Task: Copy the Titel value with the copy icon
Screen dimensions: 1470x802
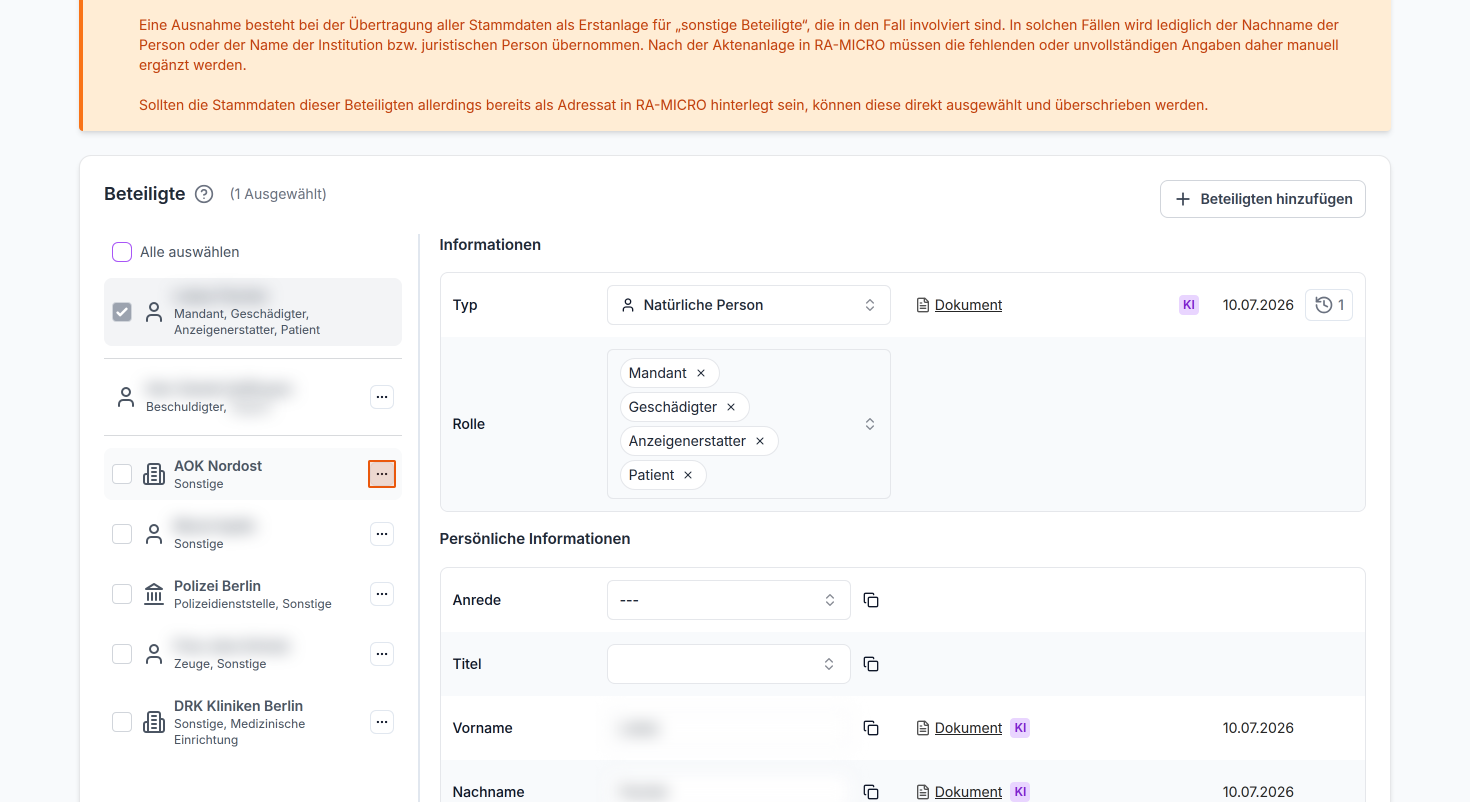Action: tap(871, 664)
